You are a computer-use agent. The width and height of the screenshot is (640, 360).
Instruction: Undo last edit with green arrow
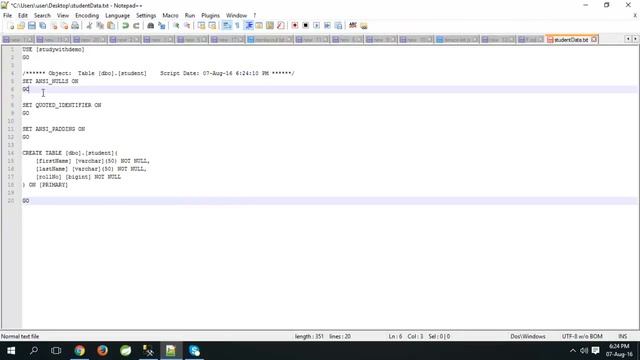click(x=125, y=26)
